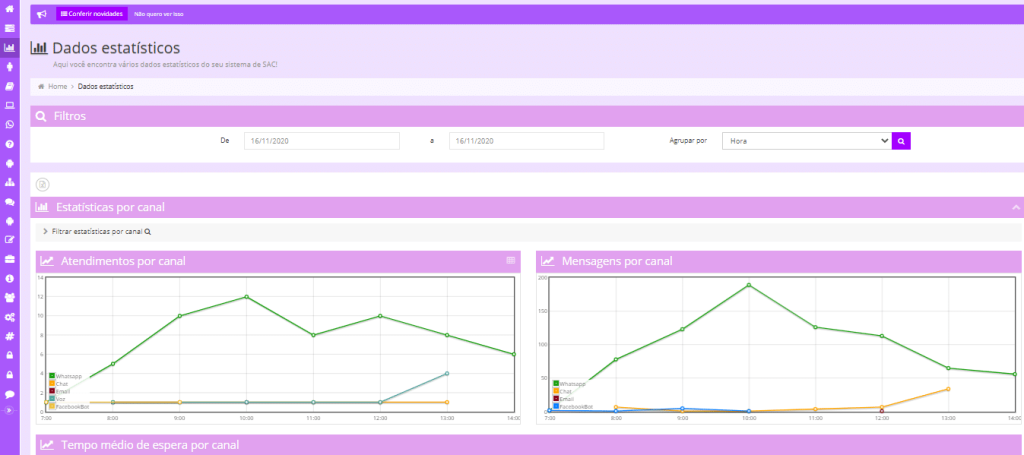Click the help question mark sidebar icon
The image size is (1024, 455).
pos(9,143)
